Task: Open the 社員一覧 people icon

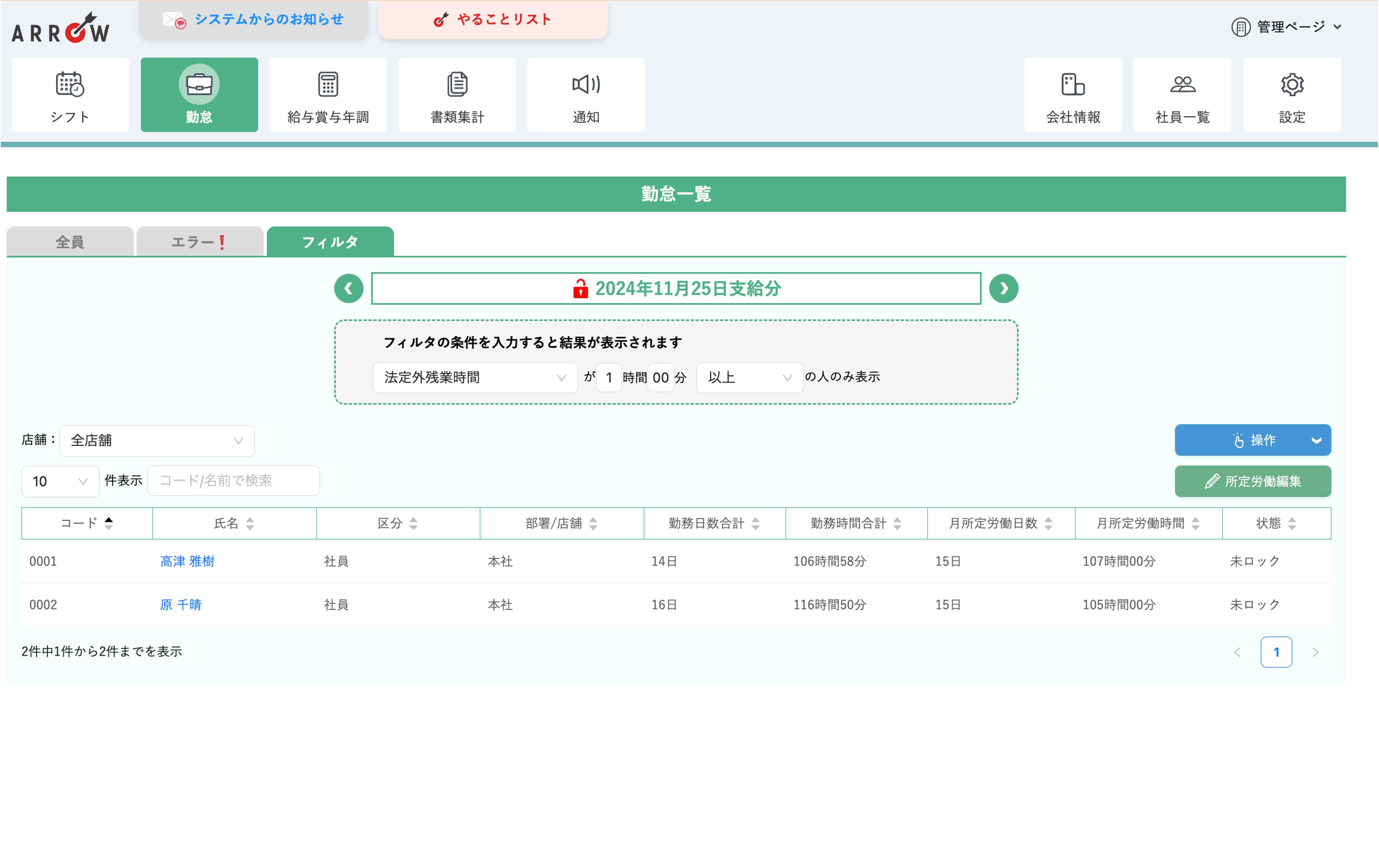Action: click(1182, 85)
